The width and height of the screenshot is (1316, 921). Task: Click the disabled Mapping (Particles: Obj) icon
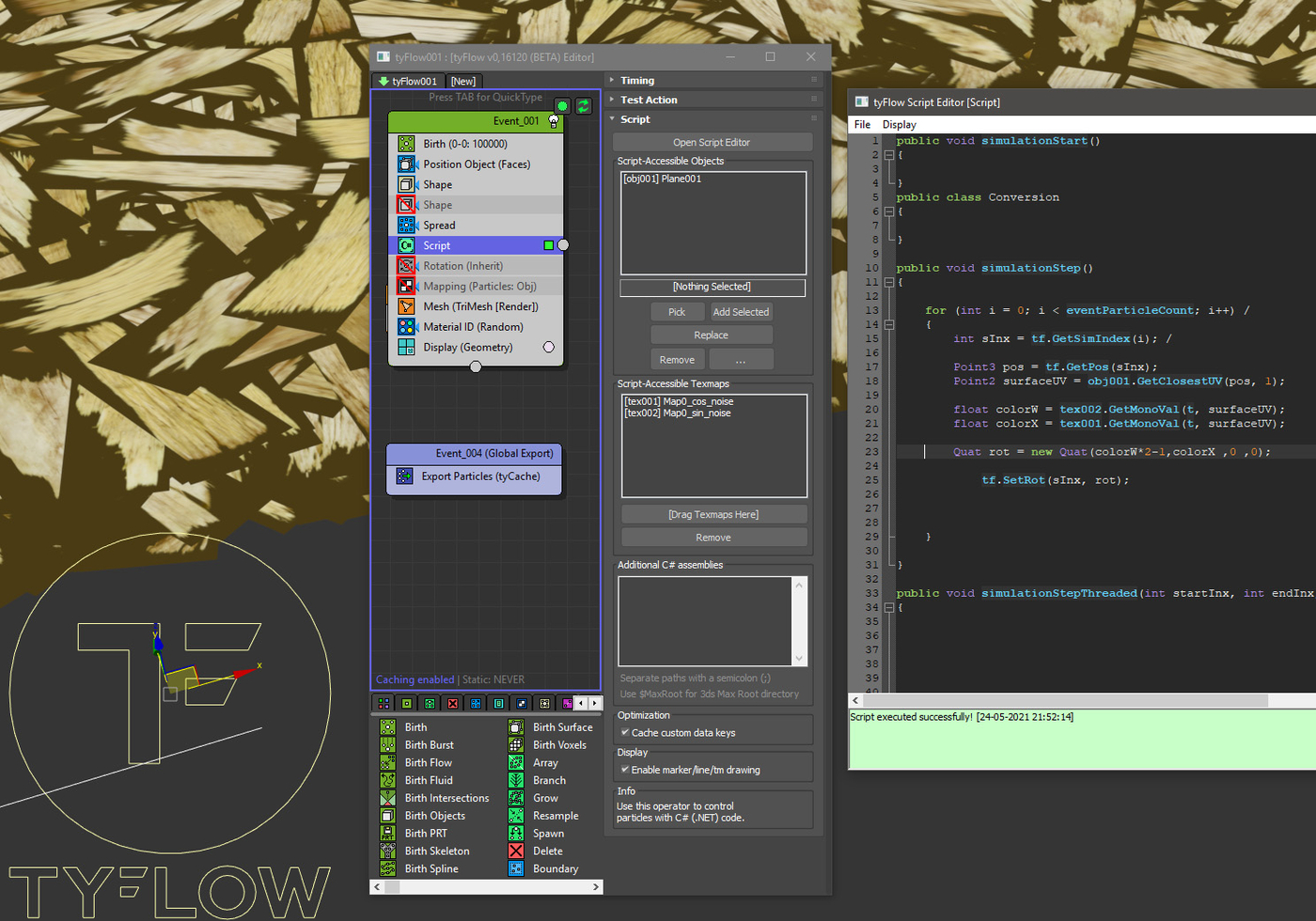[406, 287]
